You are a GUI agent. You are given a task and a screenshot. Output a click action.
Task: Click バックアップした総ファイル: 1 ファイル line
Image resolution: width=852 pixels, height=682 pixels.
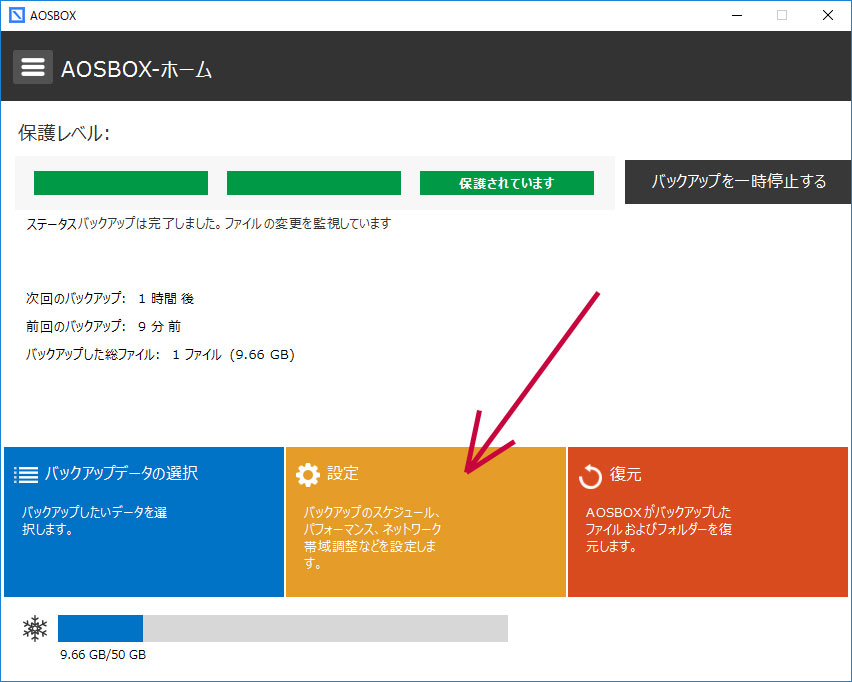(x=160, y=355)
